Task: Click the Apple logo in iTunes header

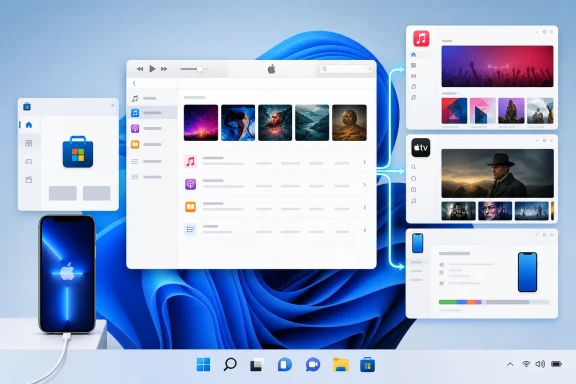Action: 271,69
